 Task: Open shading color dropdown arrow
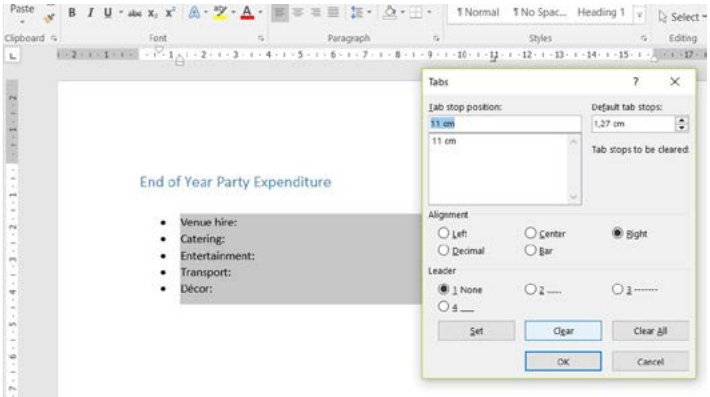402,13
